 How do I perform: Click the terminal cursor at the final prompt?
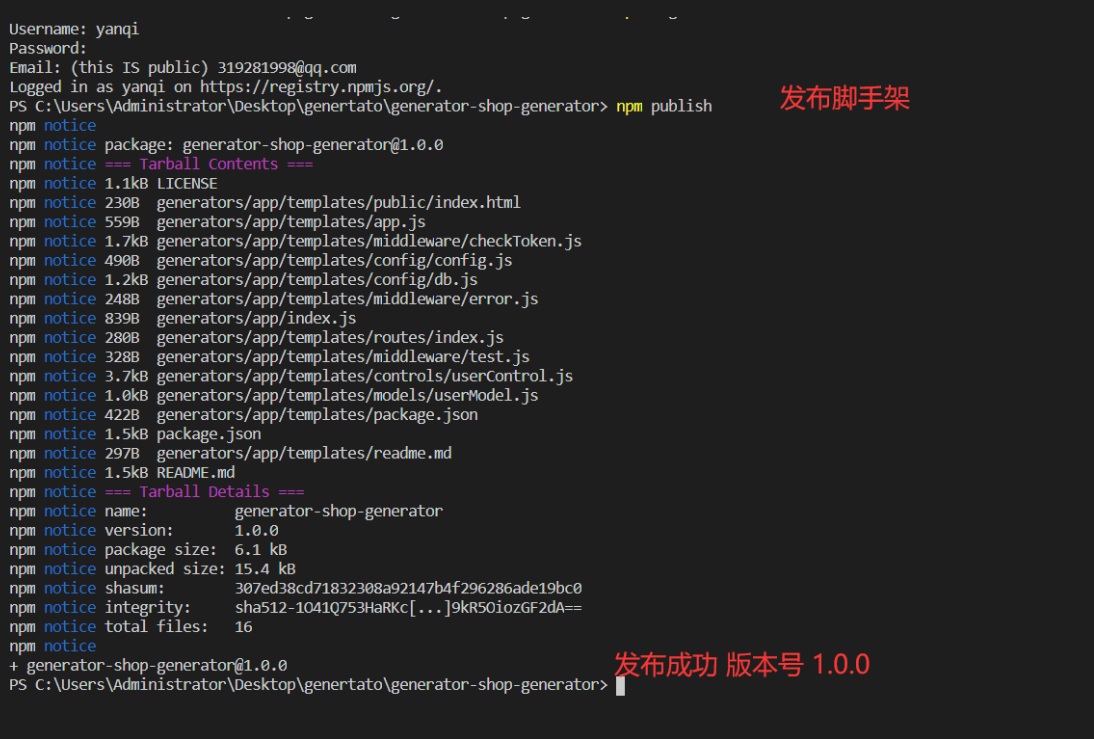[x=620, y=686]
